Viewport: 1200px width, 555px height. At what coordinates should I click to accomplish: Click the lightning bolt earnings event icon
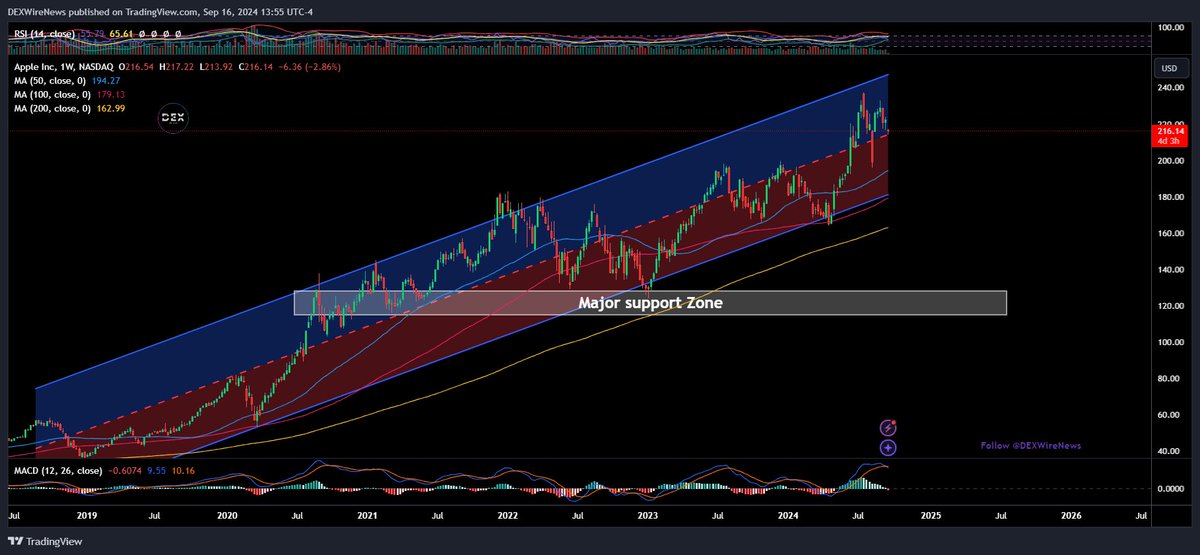pos(888,428)
